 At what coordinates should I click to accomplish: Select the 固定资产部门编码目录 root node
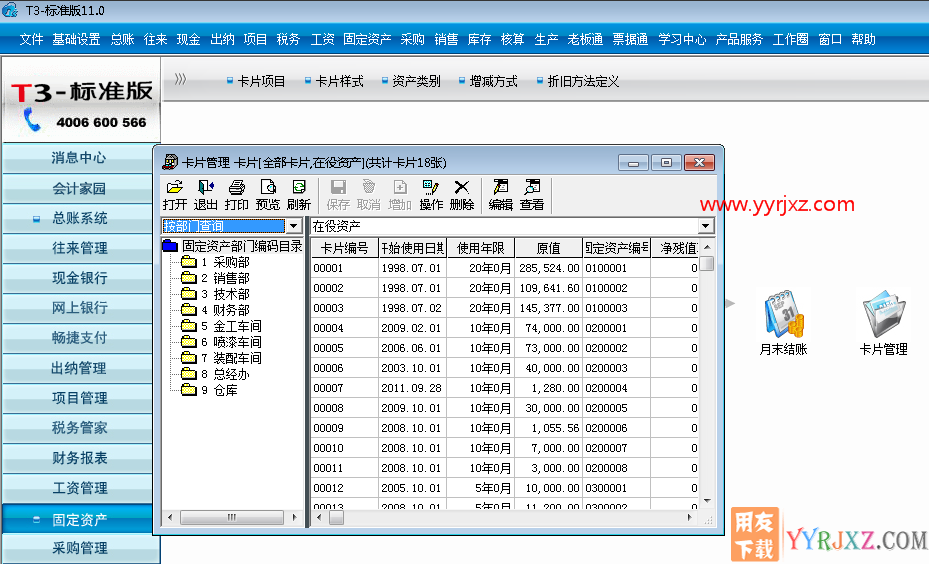(233, 246)
